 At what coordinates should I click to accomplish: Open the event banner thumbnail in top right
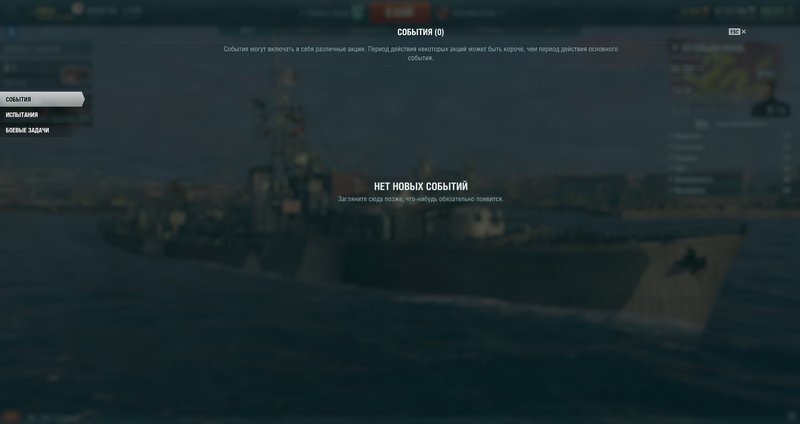pos(723,69)
